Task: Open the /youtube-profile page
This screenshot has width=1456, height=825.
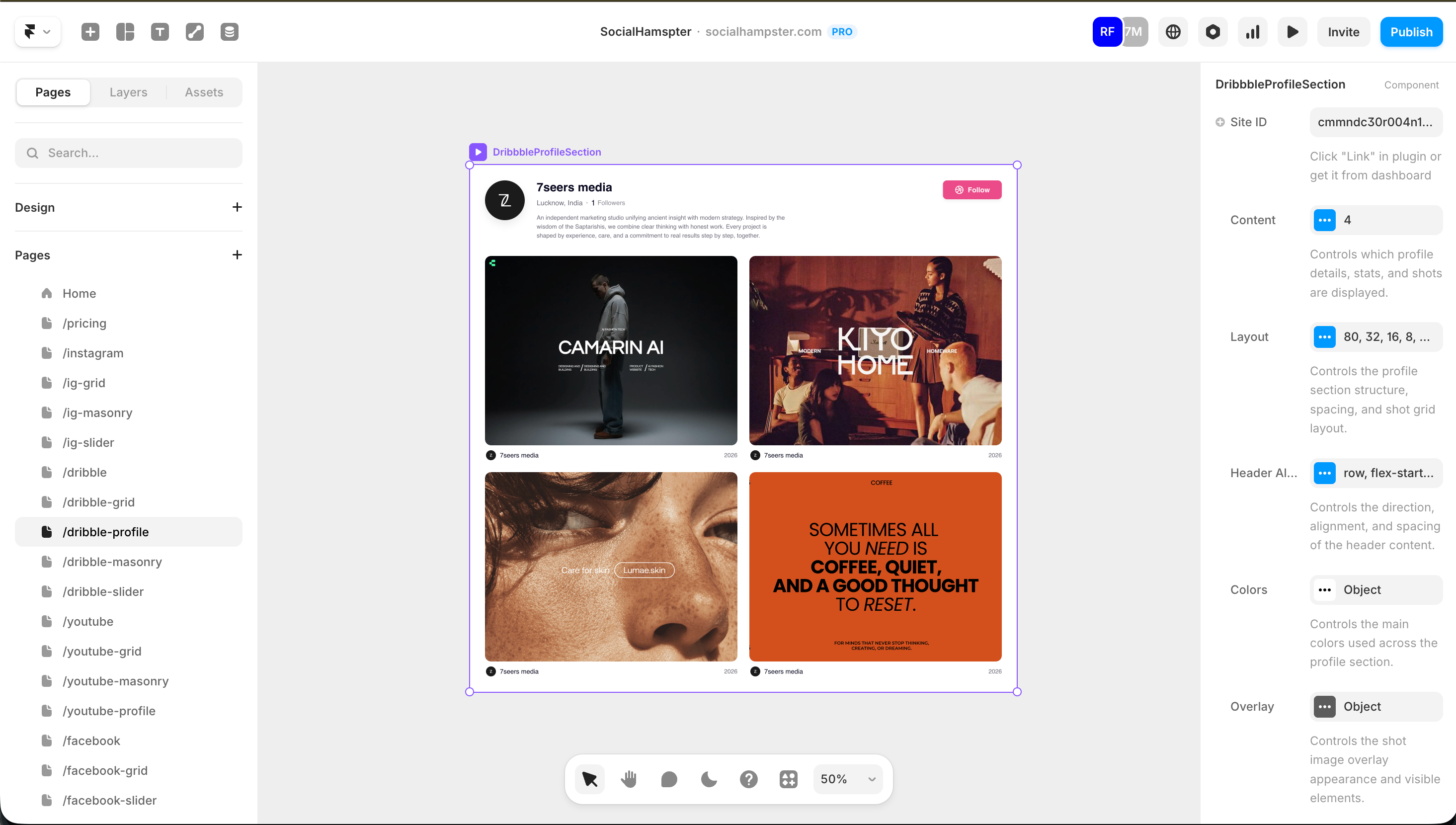Action: [129, 711]
